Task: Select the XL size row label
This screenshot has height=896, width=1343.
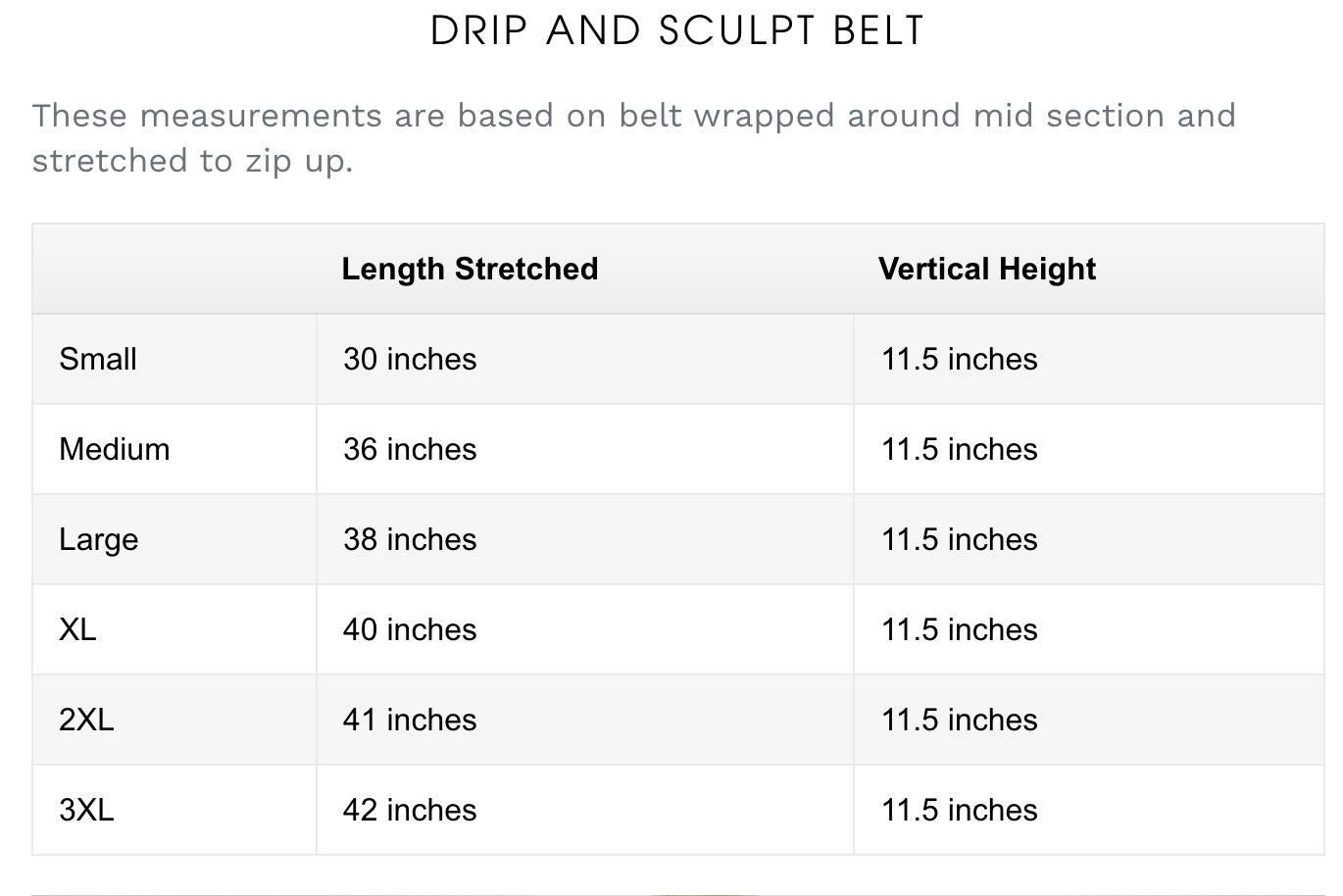Action: 77,629
